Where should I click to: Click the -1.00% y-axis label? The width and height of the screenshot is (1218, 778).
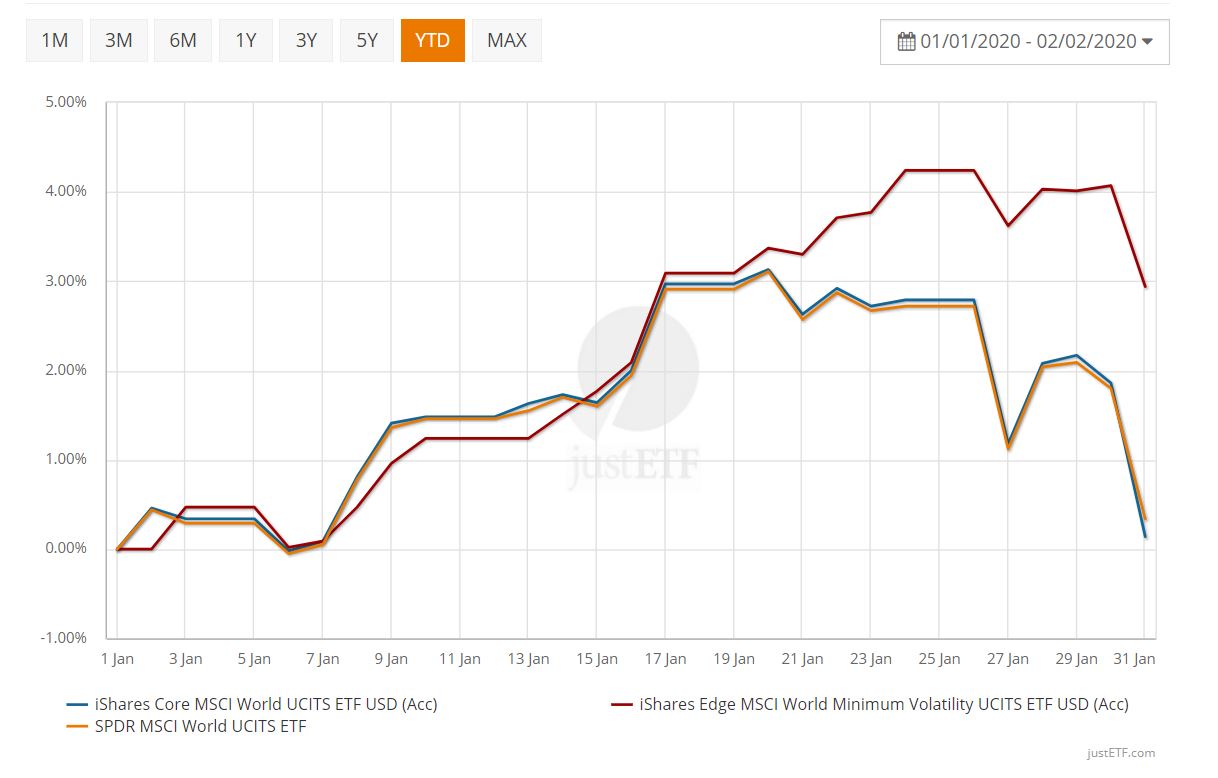64,638
